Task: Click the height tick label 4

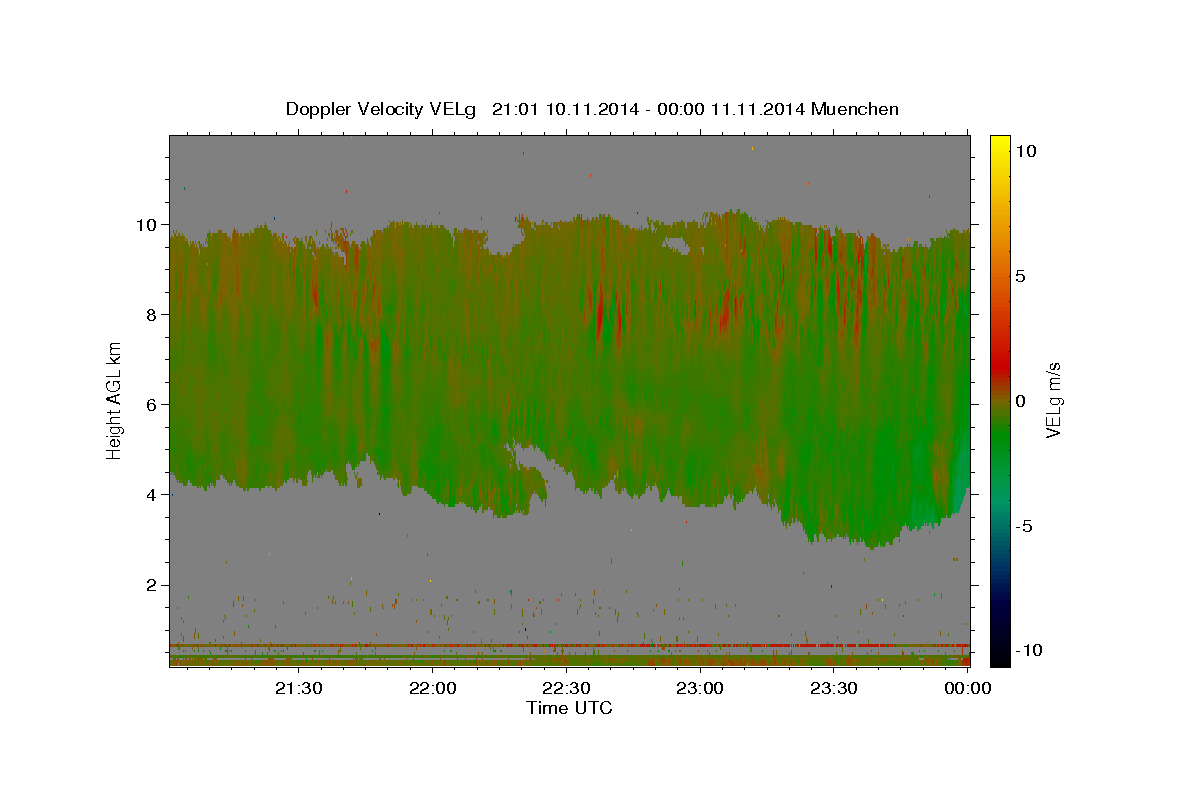Action: (153, 494)
